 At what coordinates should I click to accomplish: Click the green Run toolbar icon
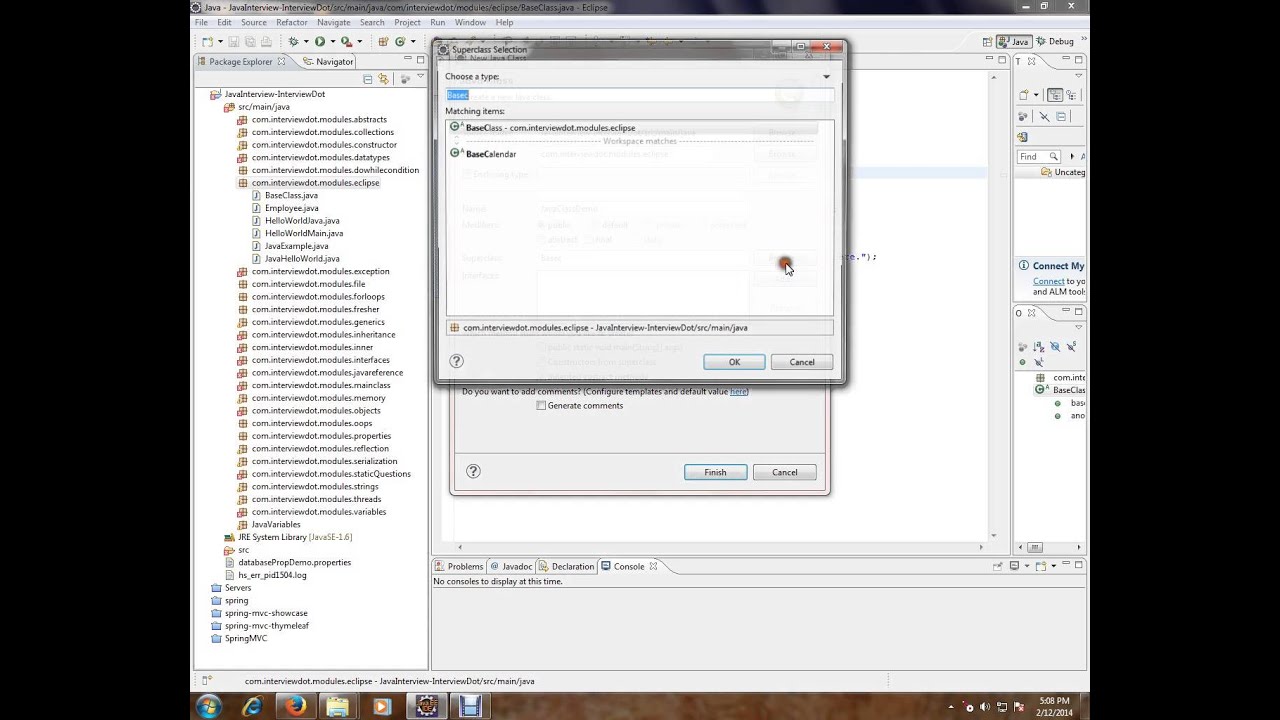tap(320, 42)
